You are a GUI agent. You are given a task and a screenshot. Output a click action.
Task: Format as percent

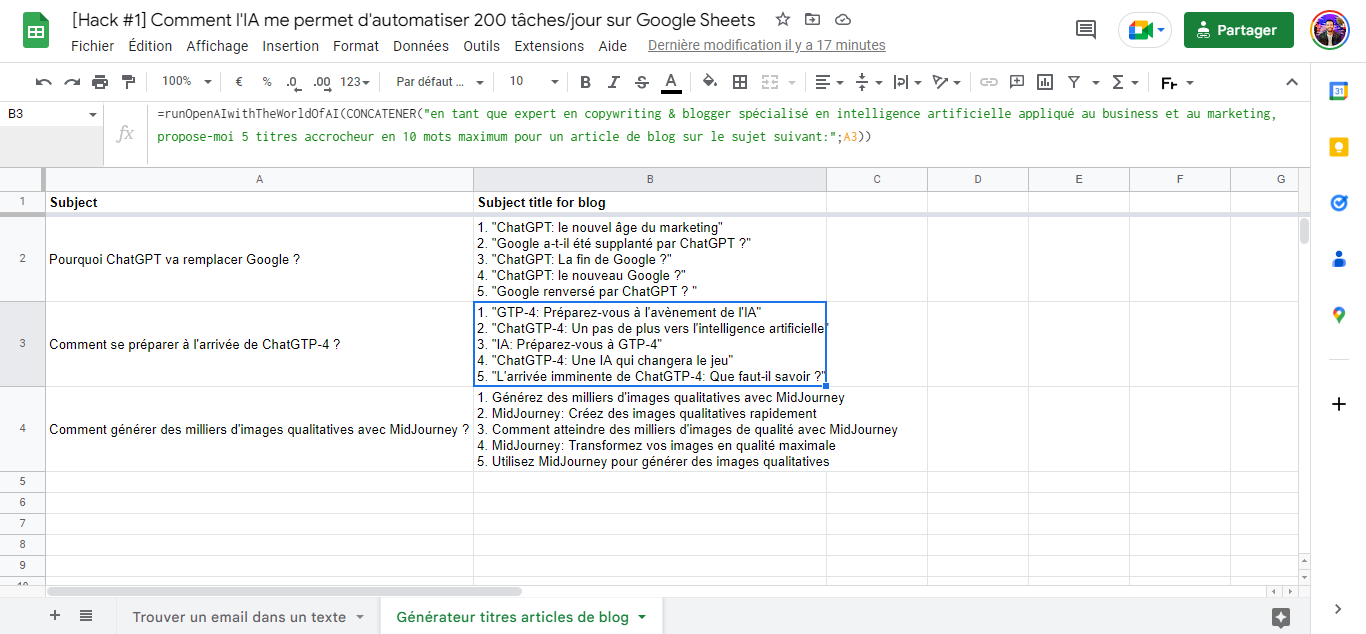pos(267,82)
